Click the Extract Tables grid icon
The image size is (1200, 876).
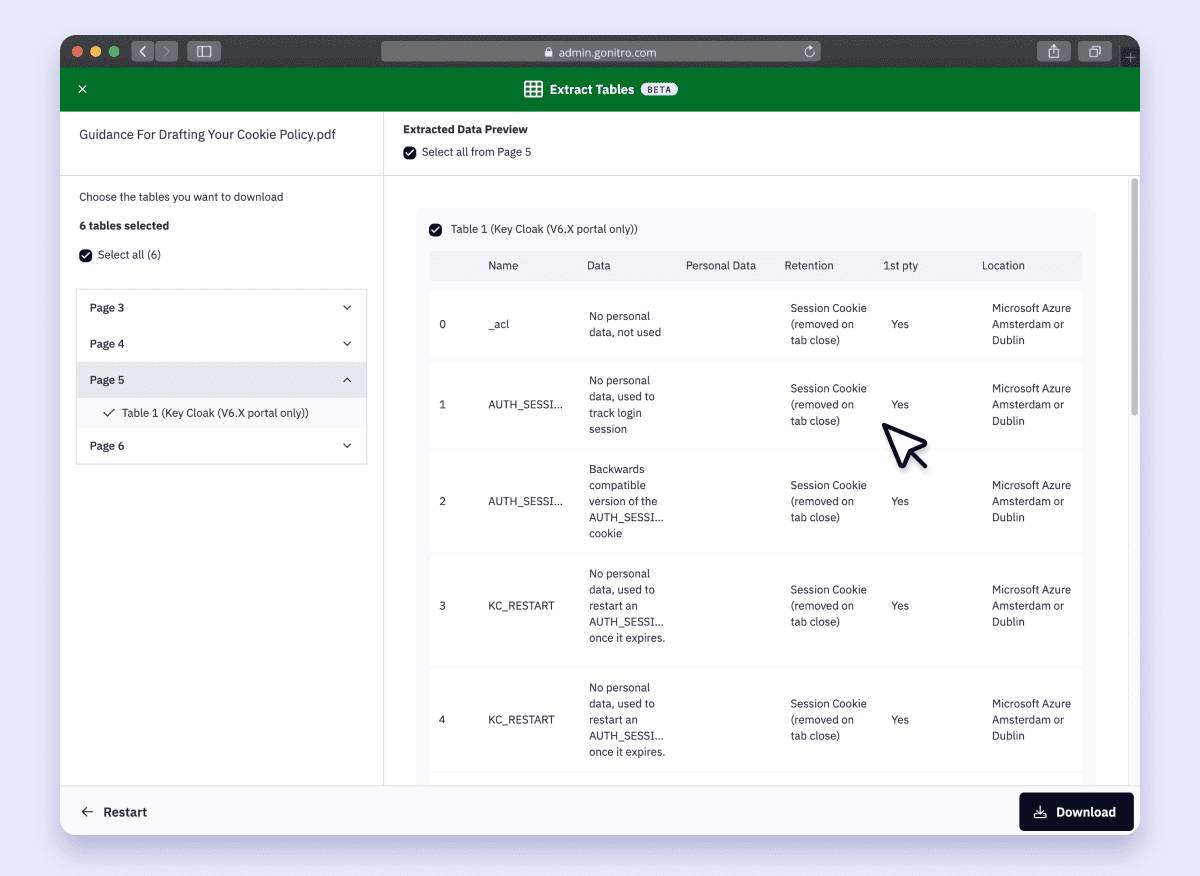pyautogui.click(x=533, y=89)
